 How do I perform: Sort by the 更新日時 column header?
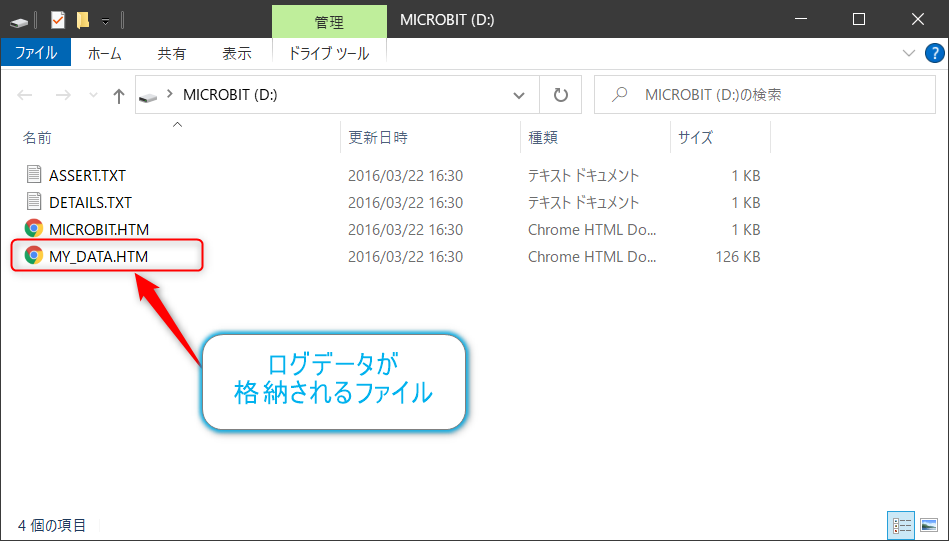click(x=378, y=138)
